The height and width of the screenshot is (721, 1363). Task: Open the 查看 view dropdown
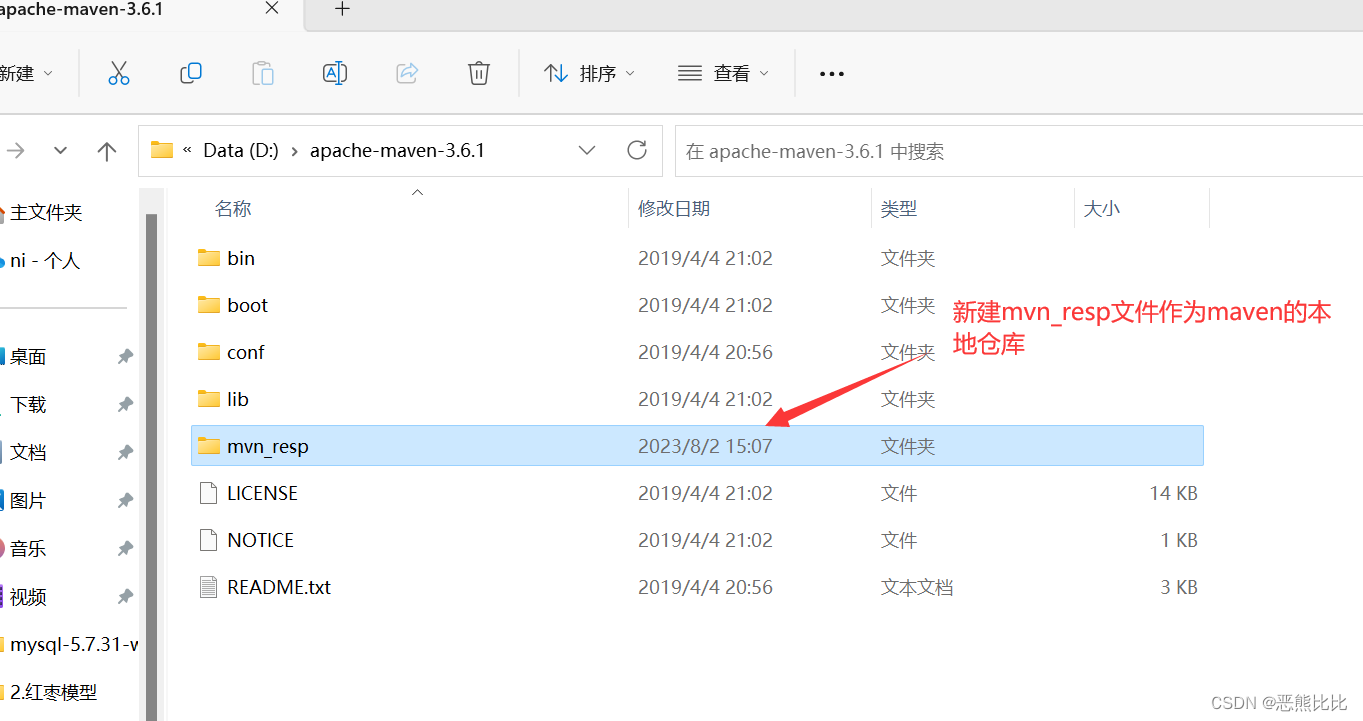724,74
